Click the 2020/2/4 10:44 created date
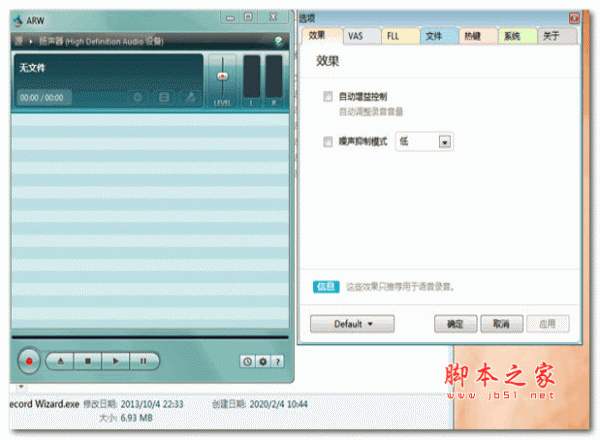This screenshot has width=600, height=440. [x=278, y=404]
